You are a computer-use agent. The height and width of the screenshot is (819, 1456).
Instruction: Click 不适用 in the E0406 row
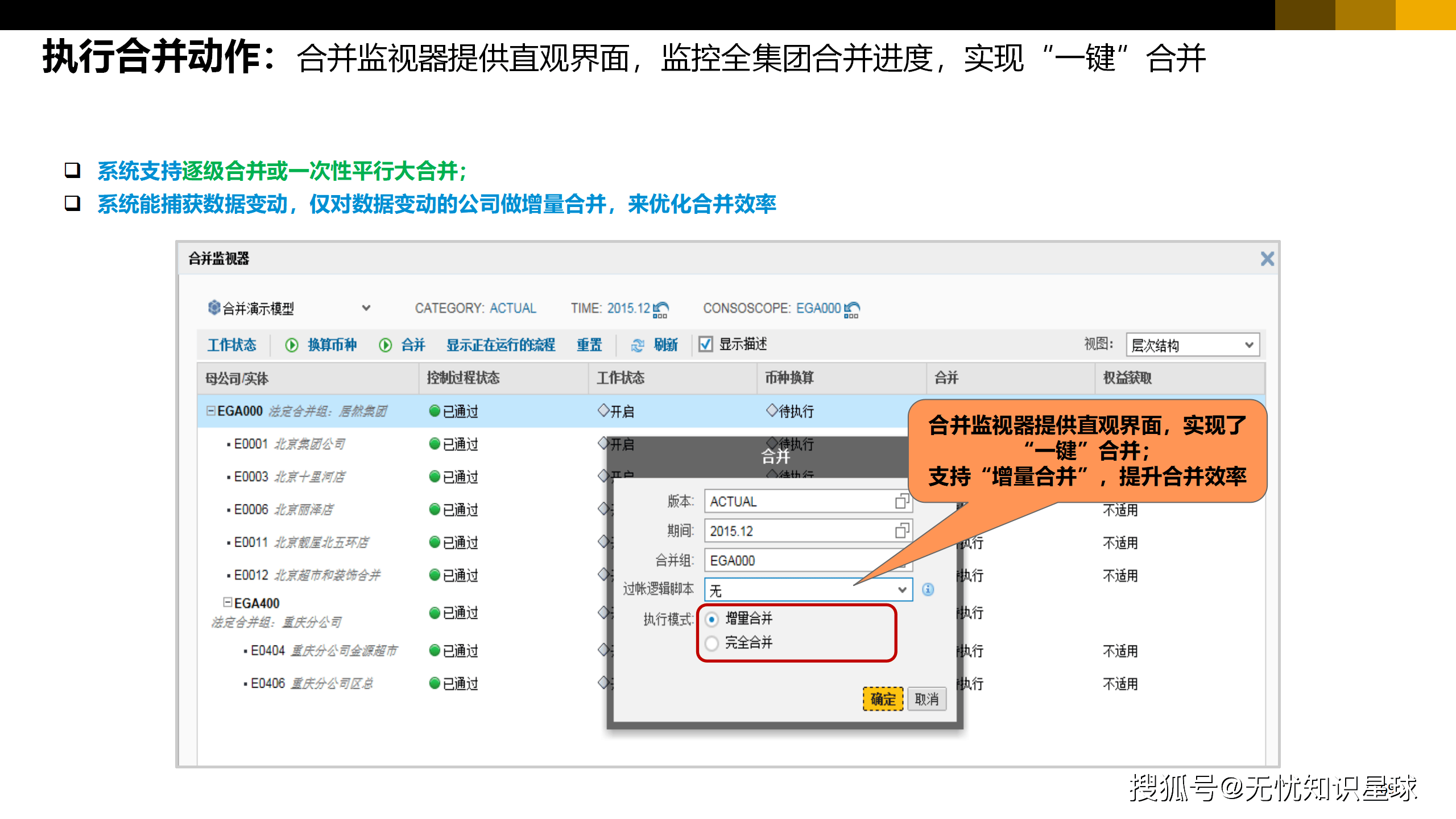[1120, 683]
